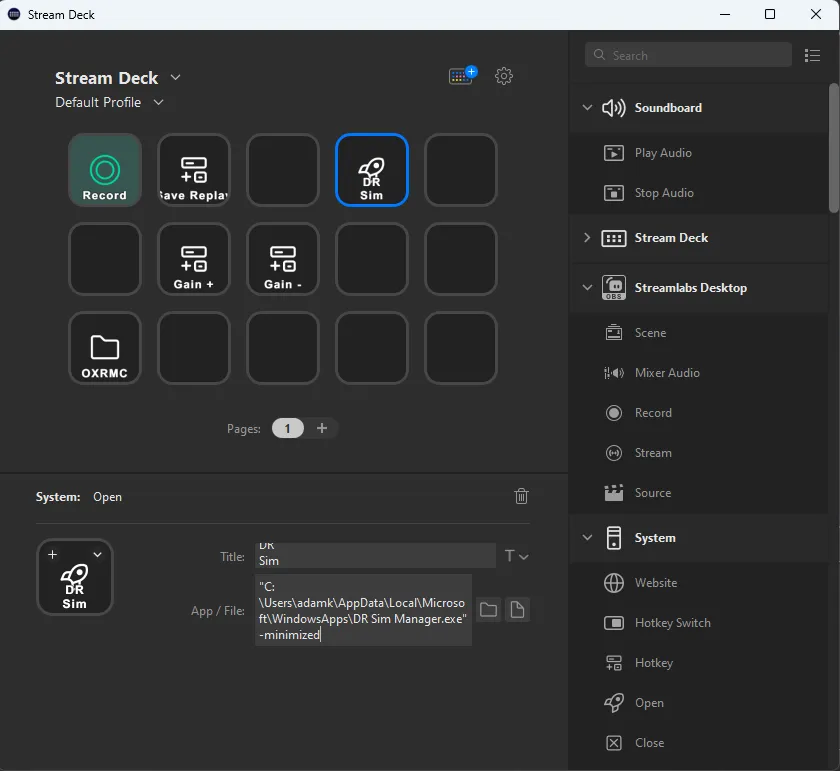
Task: Select the empty key right of Gain -
Action: [x=372, y=259]
